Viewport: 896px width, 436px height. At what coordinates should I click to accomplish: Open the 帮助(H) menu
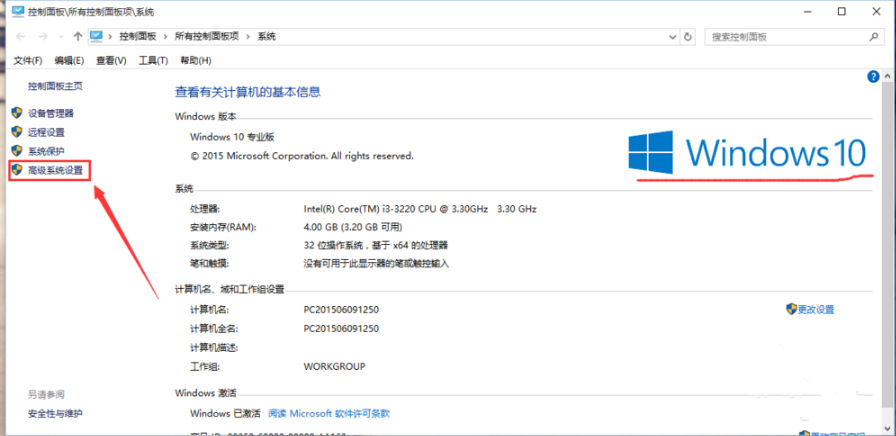195,61
